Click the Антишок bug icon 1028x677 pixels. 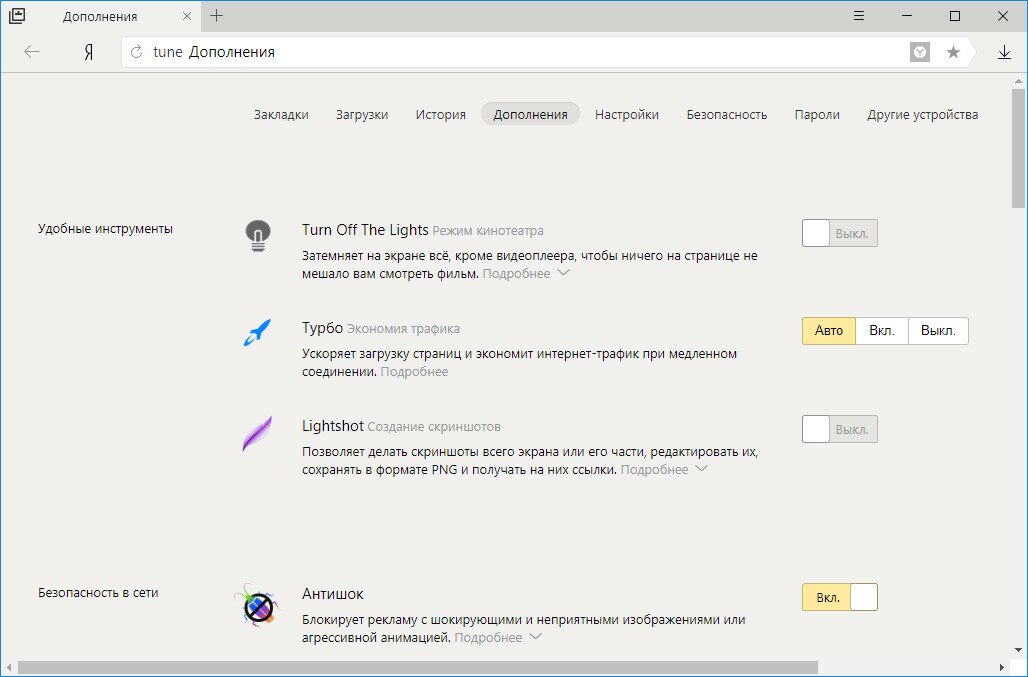[257, 606]
